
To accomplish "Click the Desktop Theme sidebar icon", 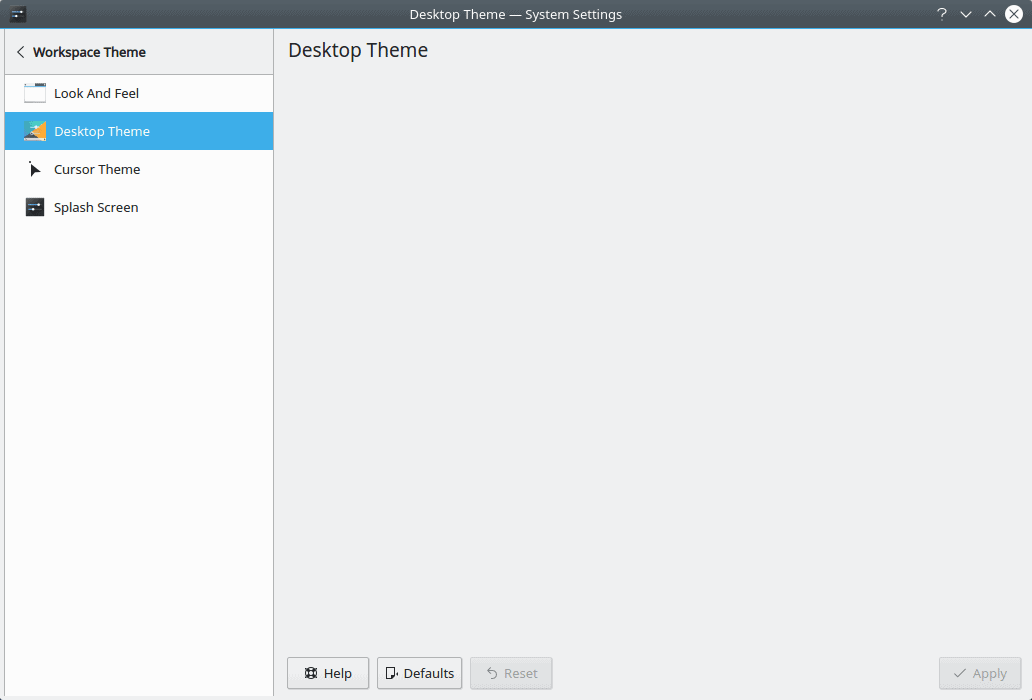I will pyautogui.click(x=35, y=131).
